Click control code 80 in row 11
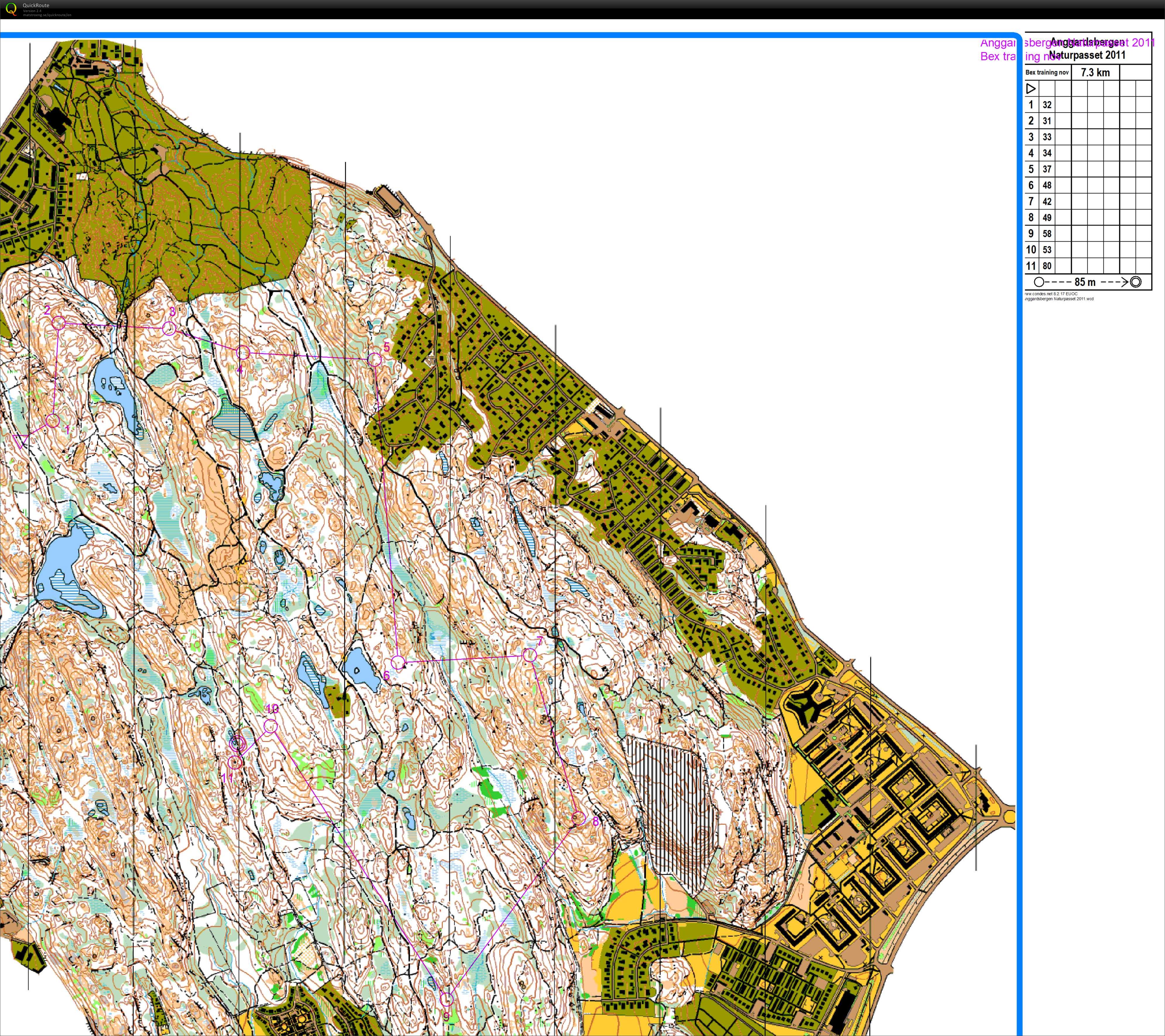The width and height of the screenshot is (1165, 1036). coord(1047,265)
